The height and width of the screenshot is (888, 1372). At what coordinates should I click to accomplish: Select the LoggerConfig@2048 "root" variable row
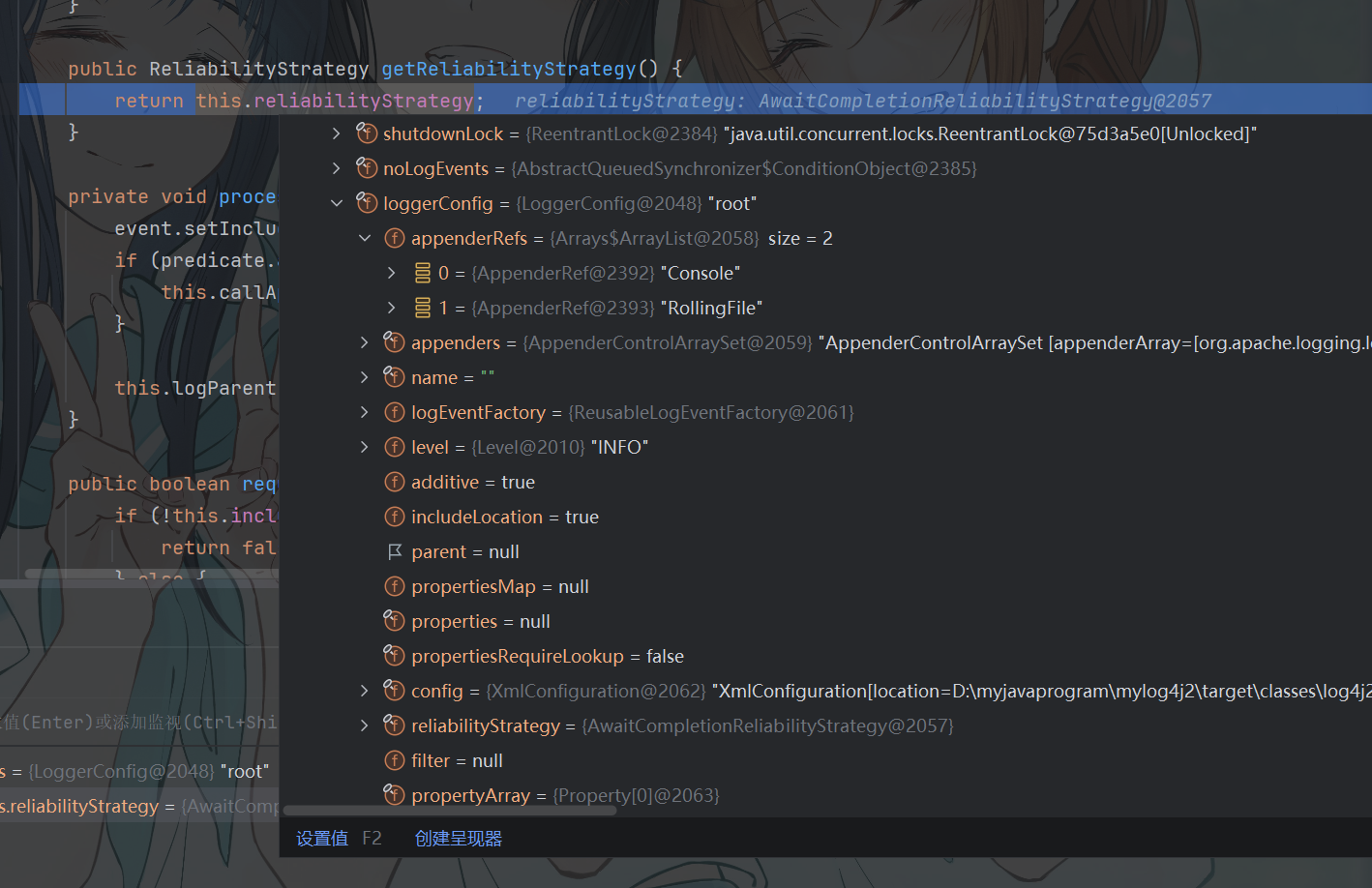click(x=139, y=771)
